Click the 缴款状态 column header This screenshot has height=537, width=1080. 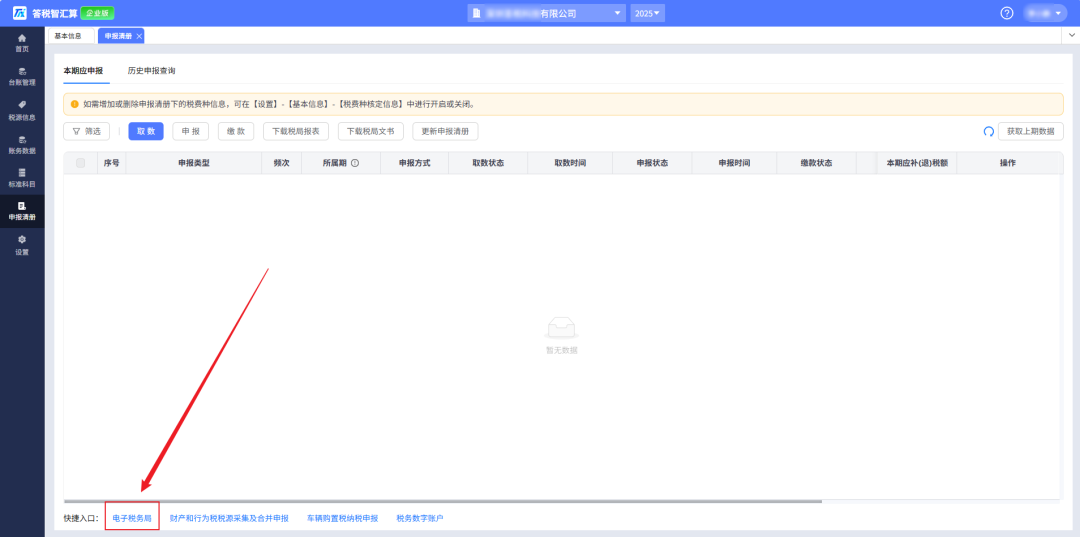(816, 163)
